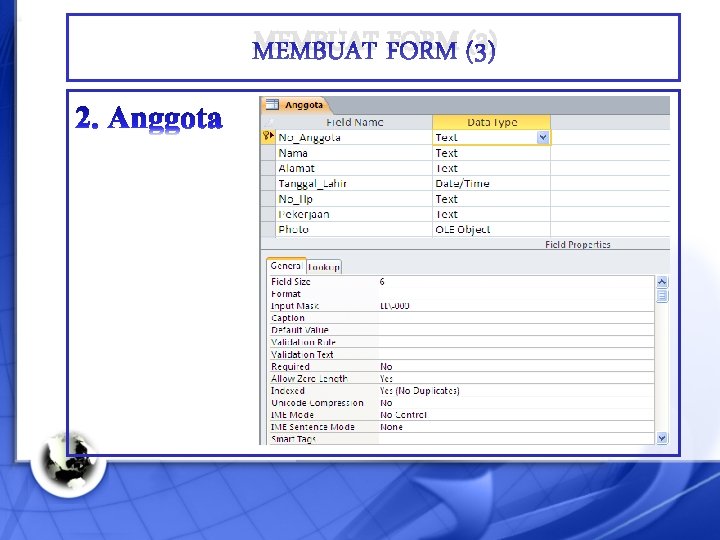Click the properties scrollbar up arrow
Image resolution: width=720 pixels, height=540 pixels.
click(662, 282)
